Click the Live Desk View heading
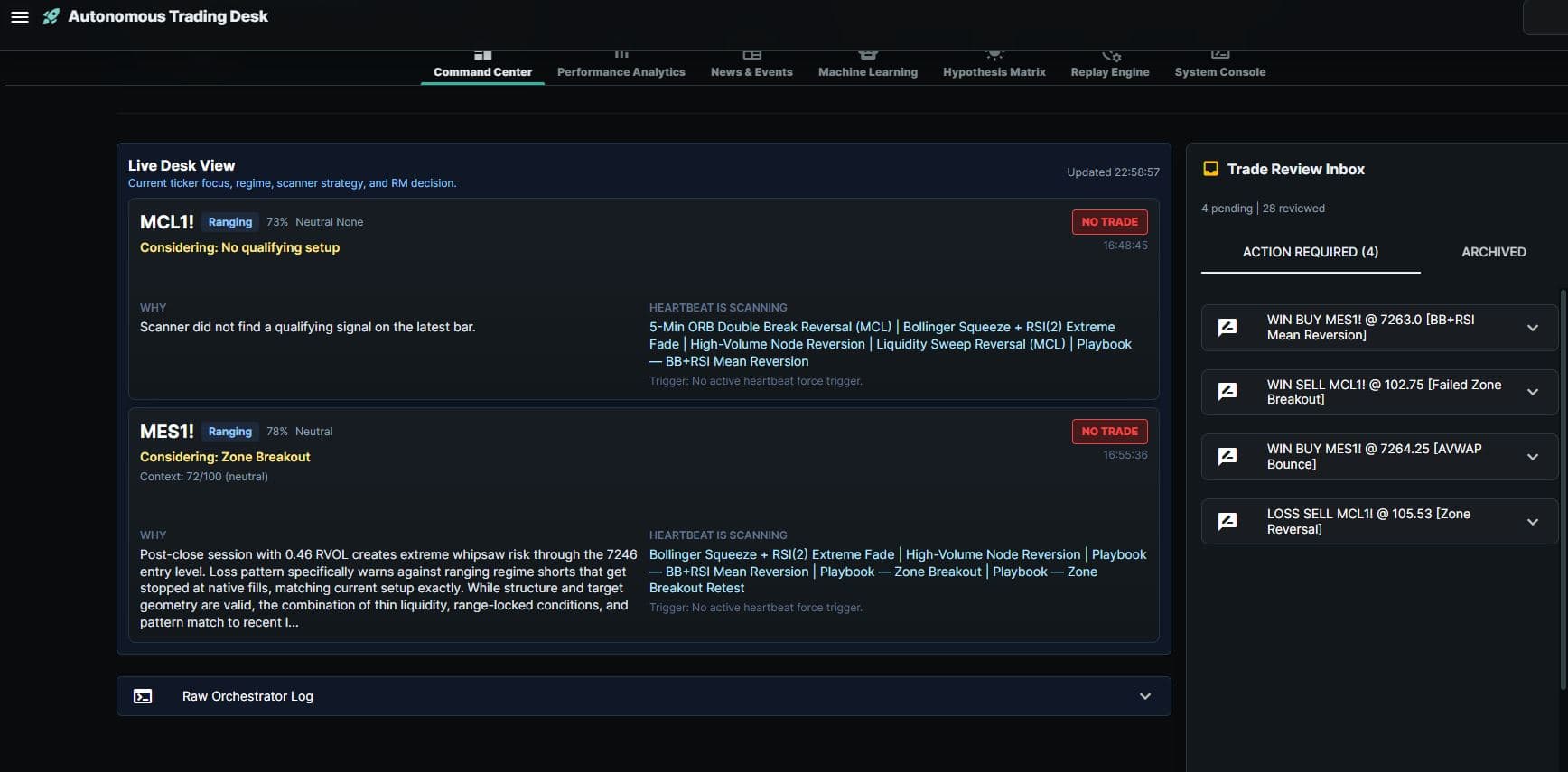The image size is (1568, 772). click(x=182, y=165)
